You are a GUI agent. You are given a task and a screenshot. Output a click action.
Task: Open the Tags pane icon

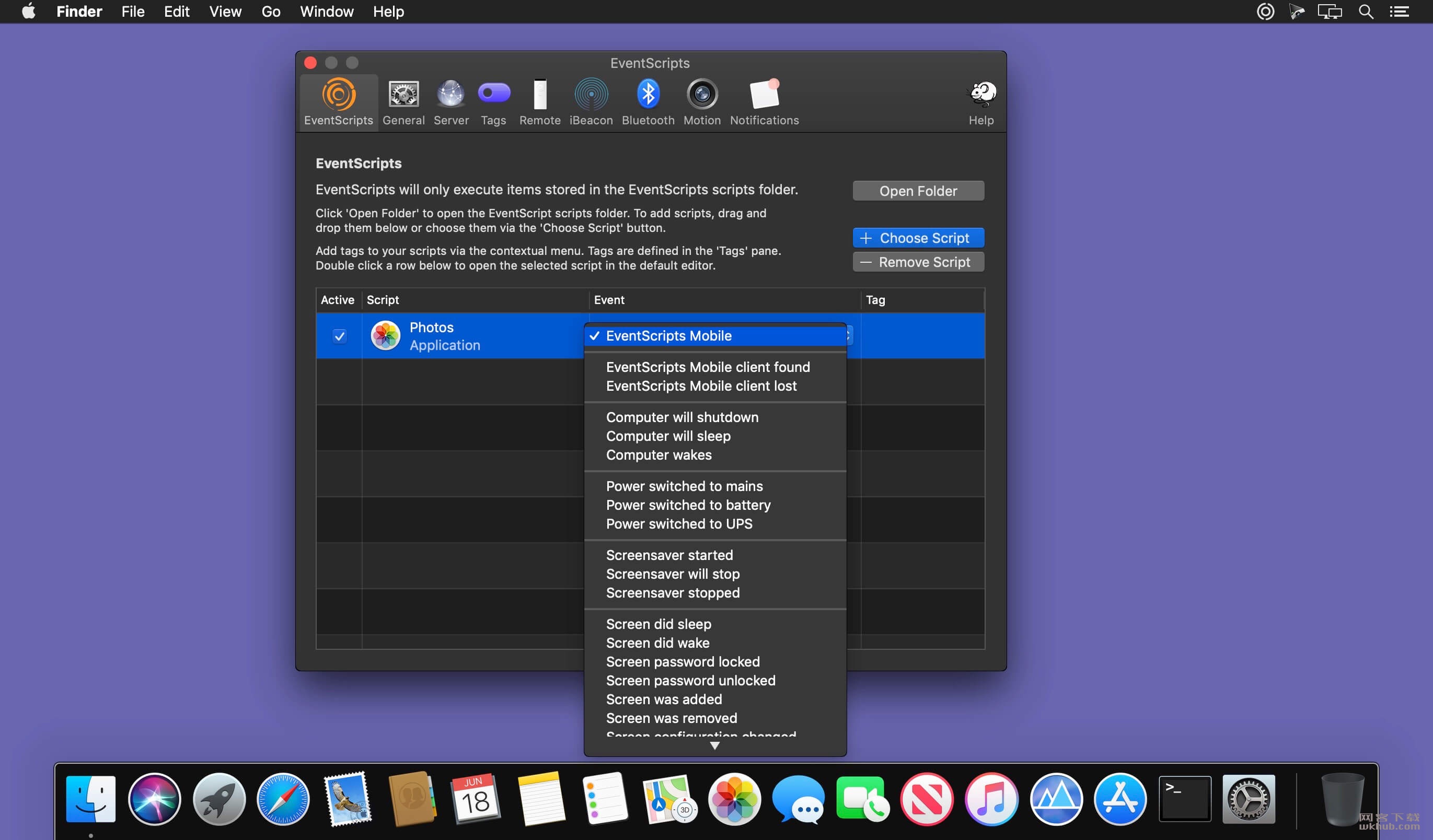coord(493,102)
